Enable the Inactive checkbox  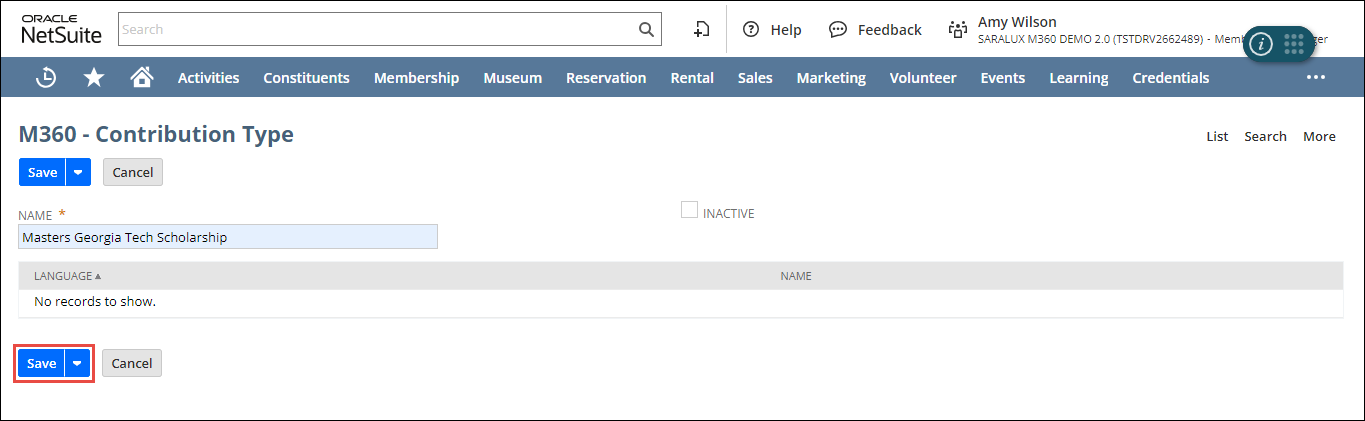[x=689, y=210]
